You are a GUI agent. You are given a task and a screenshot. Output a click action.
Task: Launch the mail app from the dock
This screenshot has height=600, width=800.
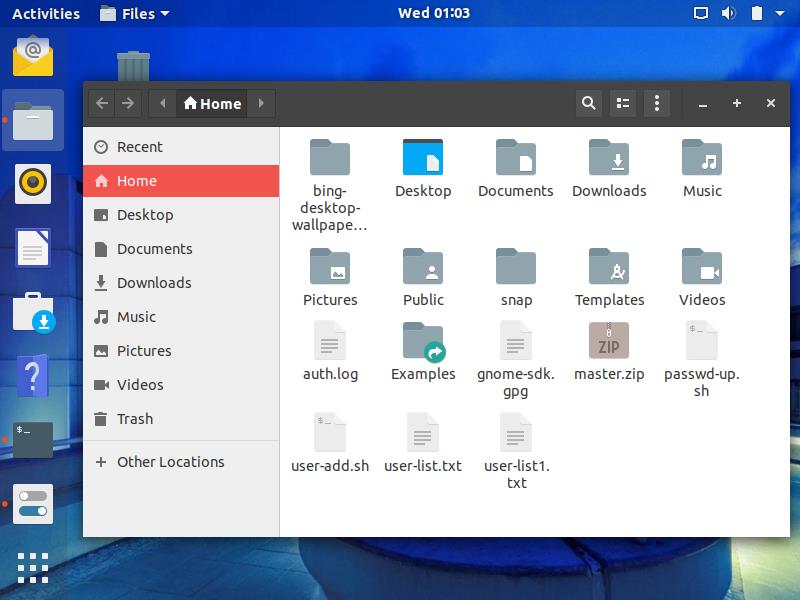click(33, 56)
